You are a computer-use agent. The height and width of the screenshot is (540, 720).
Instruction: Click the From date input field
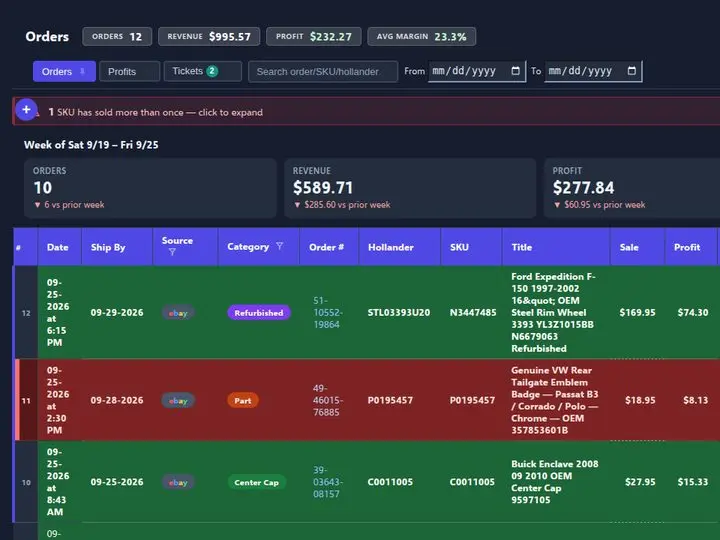click(x=477, y=71)
